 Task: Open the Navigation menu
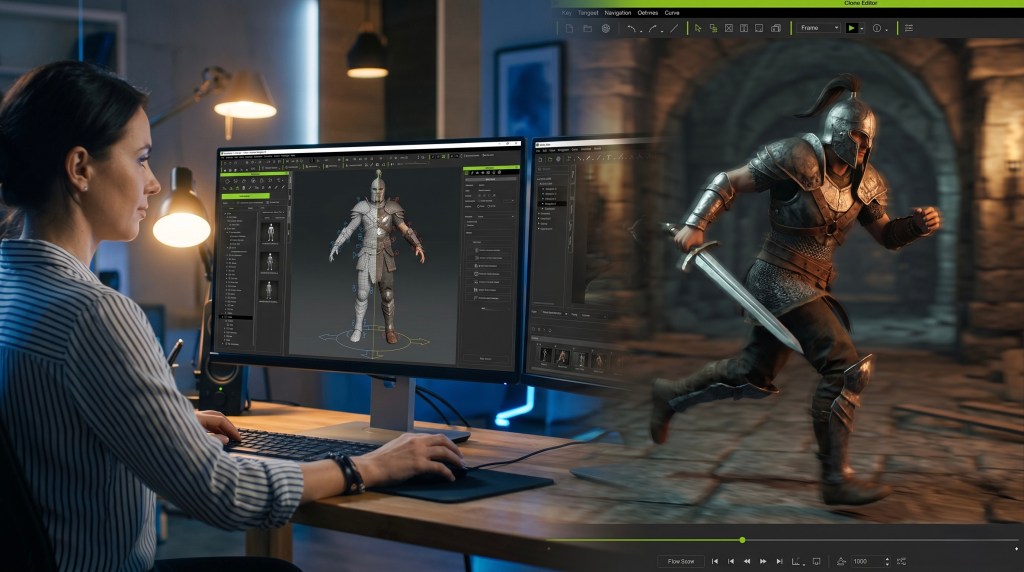coord(618,12)
